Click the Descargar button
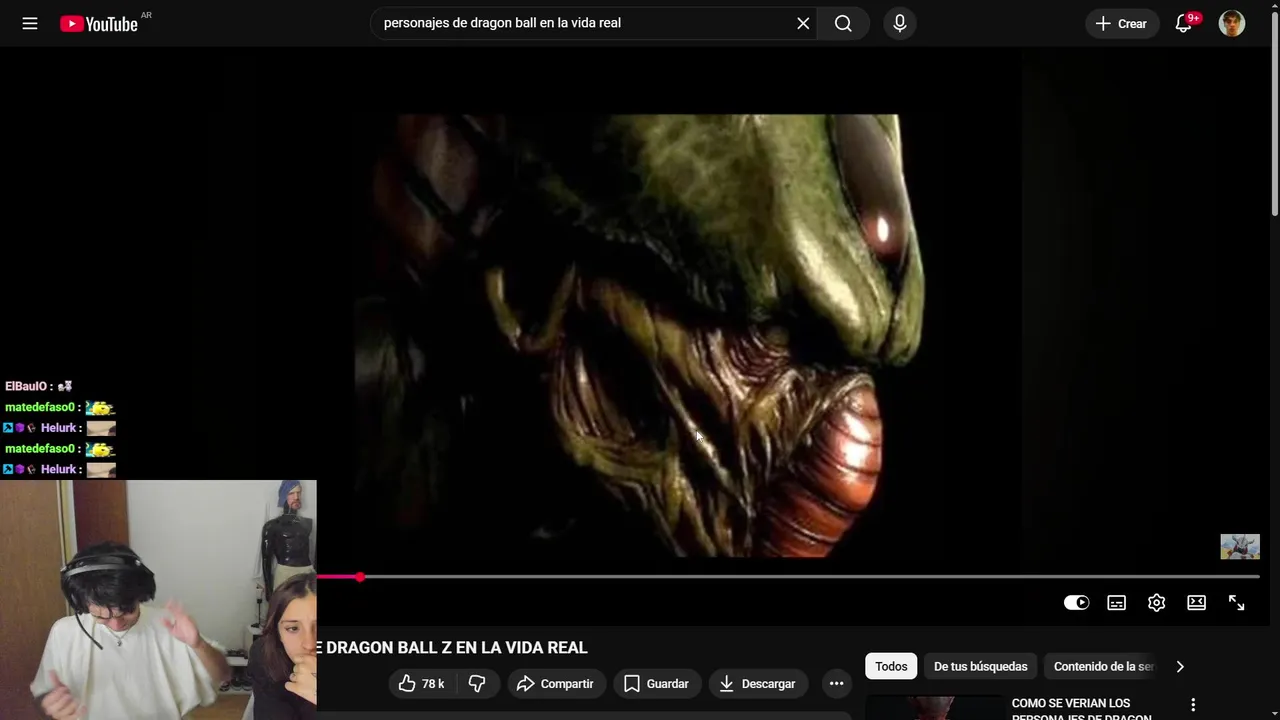Screen dimensions: 1280x720 click(758, 684)
